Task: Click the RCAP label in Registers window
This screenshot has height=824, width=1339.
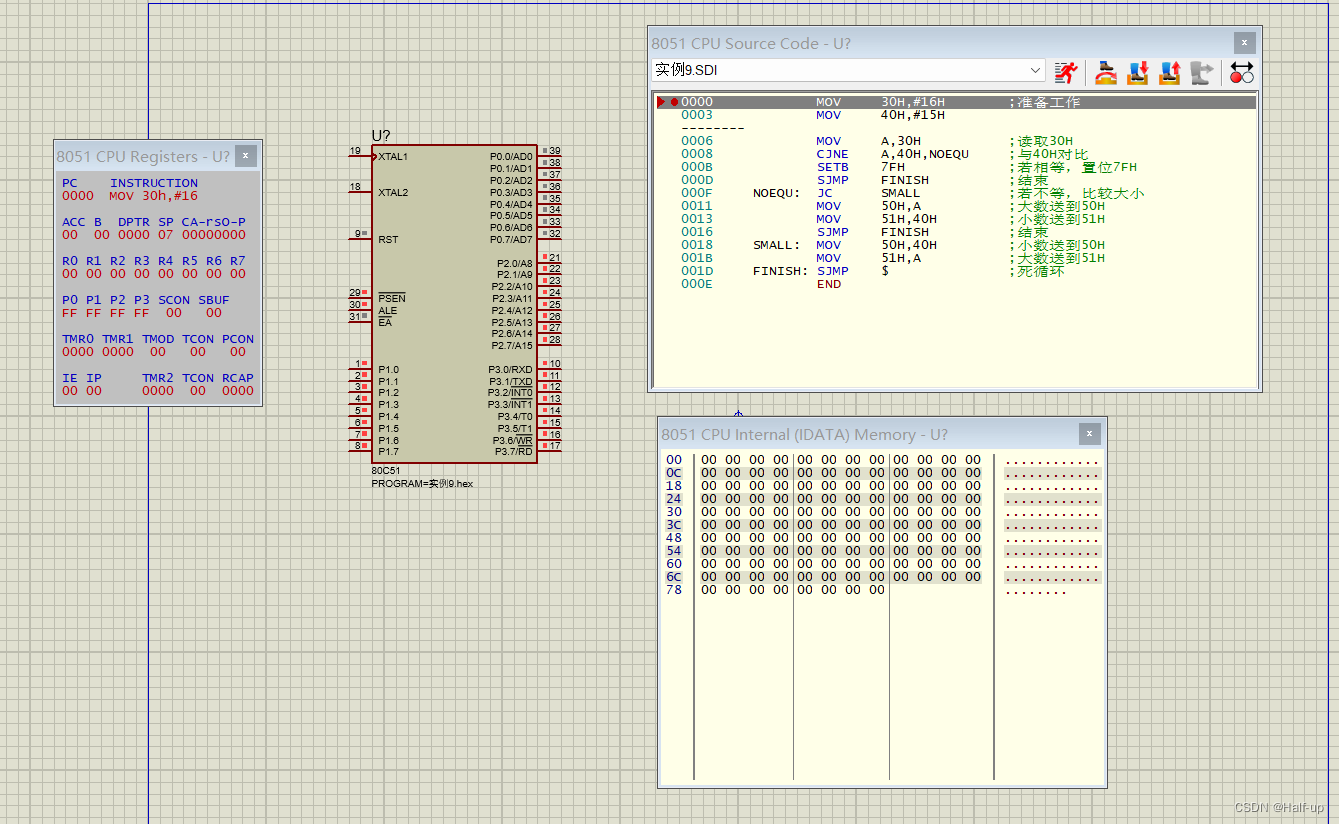Action: tap(238, 378)
